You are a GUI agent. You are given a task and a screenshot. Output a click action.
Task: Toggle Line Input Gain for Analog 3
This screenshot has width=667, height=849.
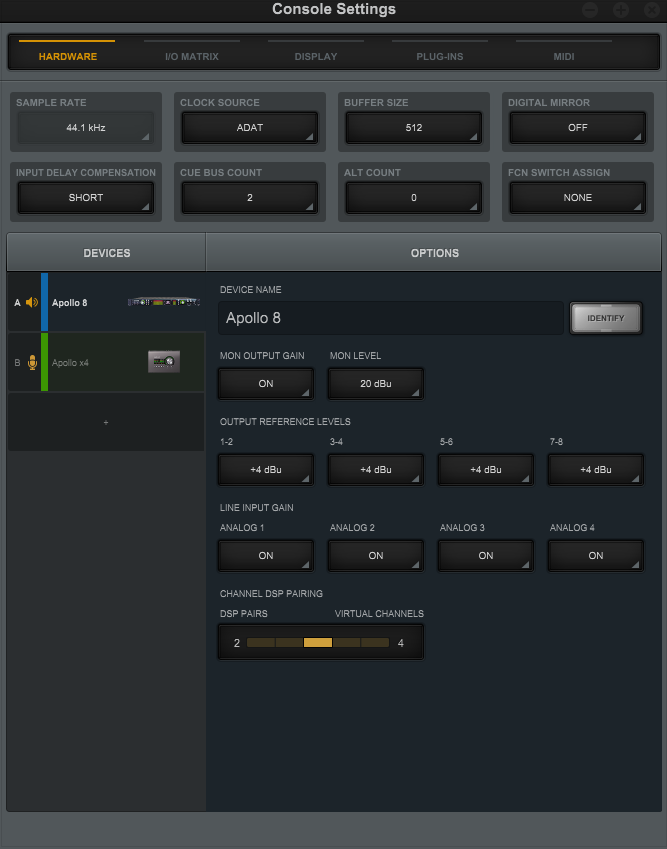click(486, 556)
